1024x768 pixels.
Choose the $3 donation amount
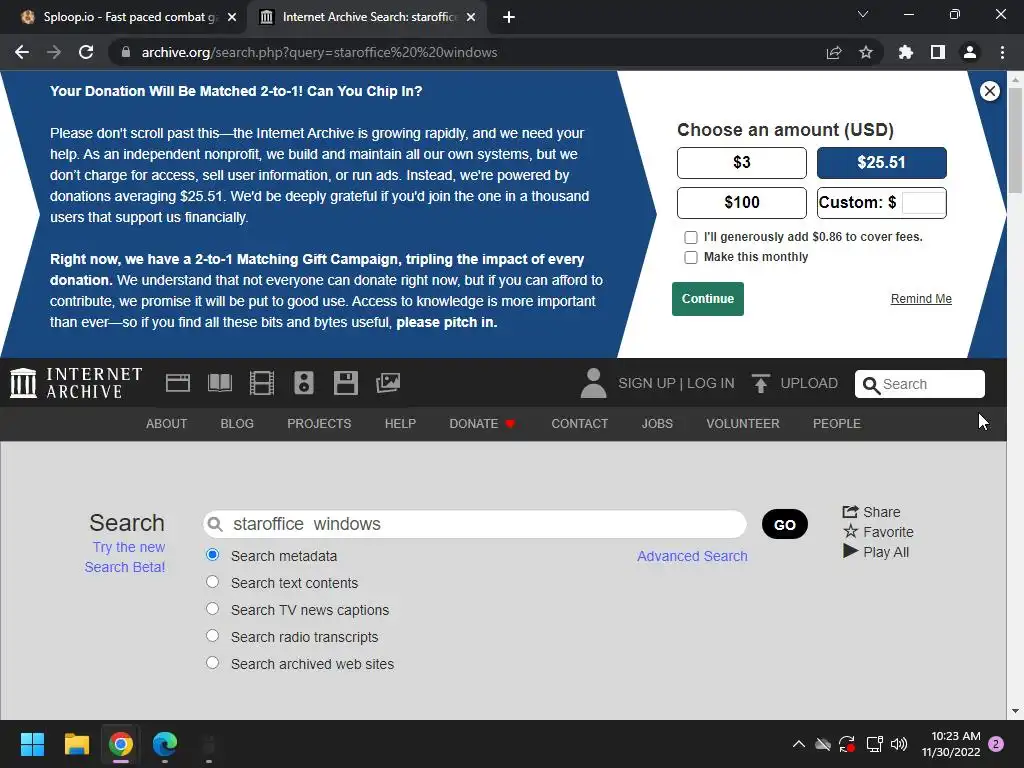(741, 163)
